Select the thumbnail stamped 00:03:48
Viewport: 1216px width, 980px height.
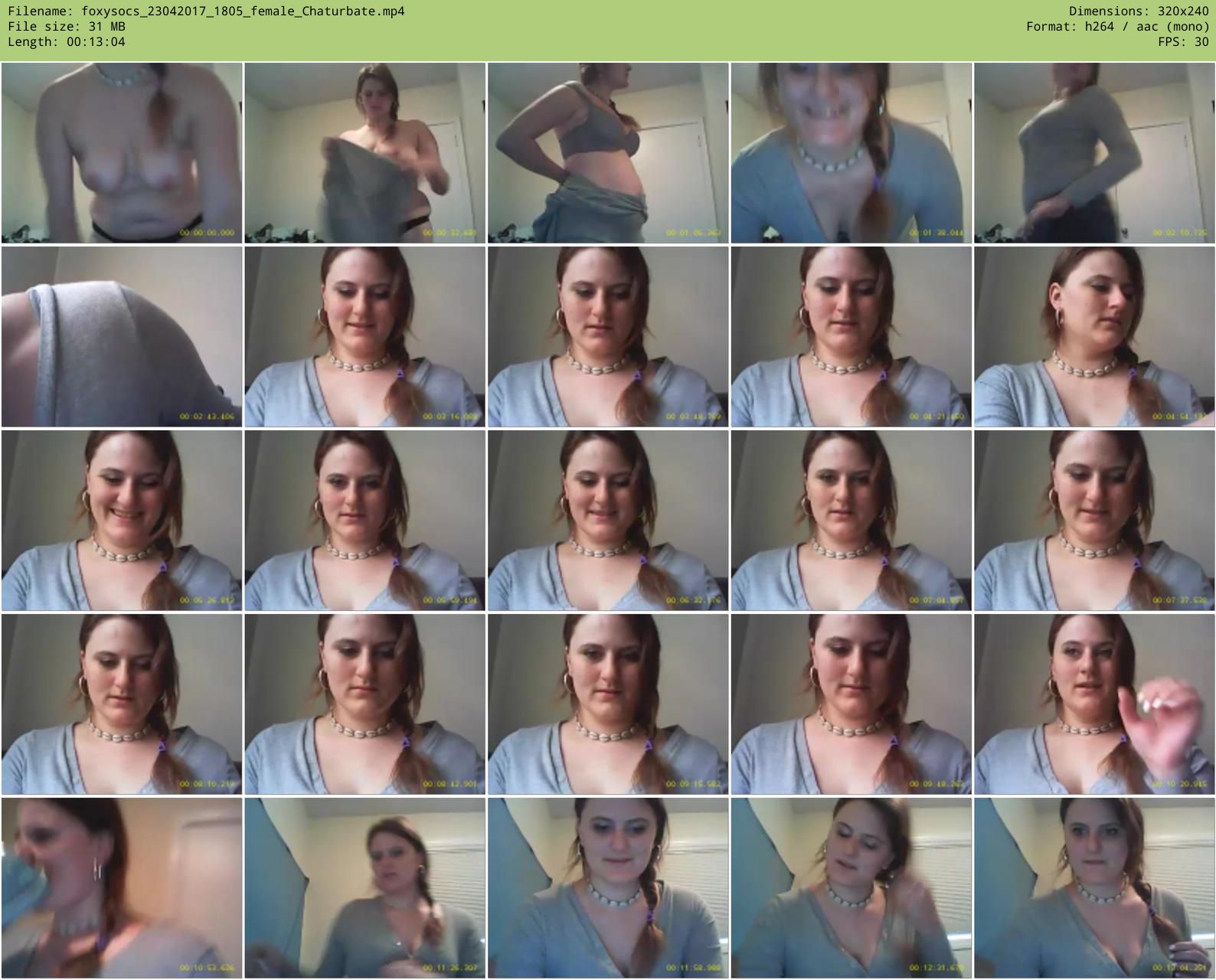[x=608, y=337]
